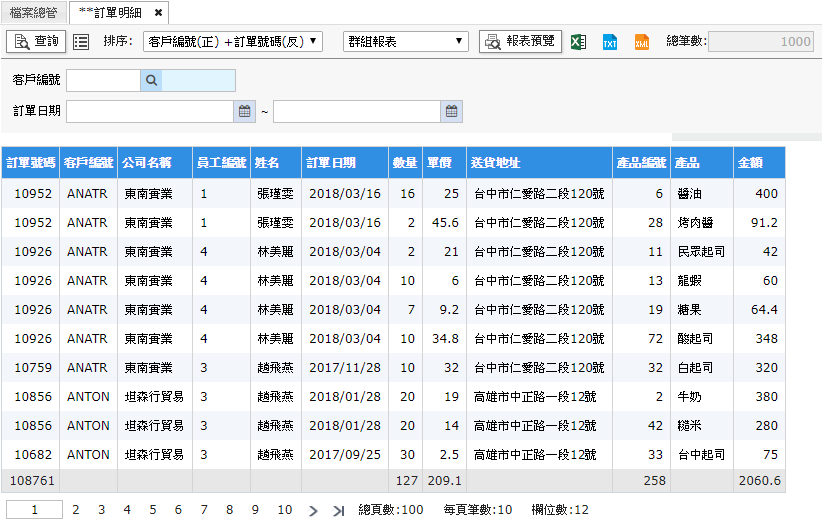Click the total amount 2060.6 cell
This screenshot has width=822, height=530.
759,481
